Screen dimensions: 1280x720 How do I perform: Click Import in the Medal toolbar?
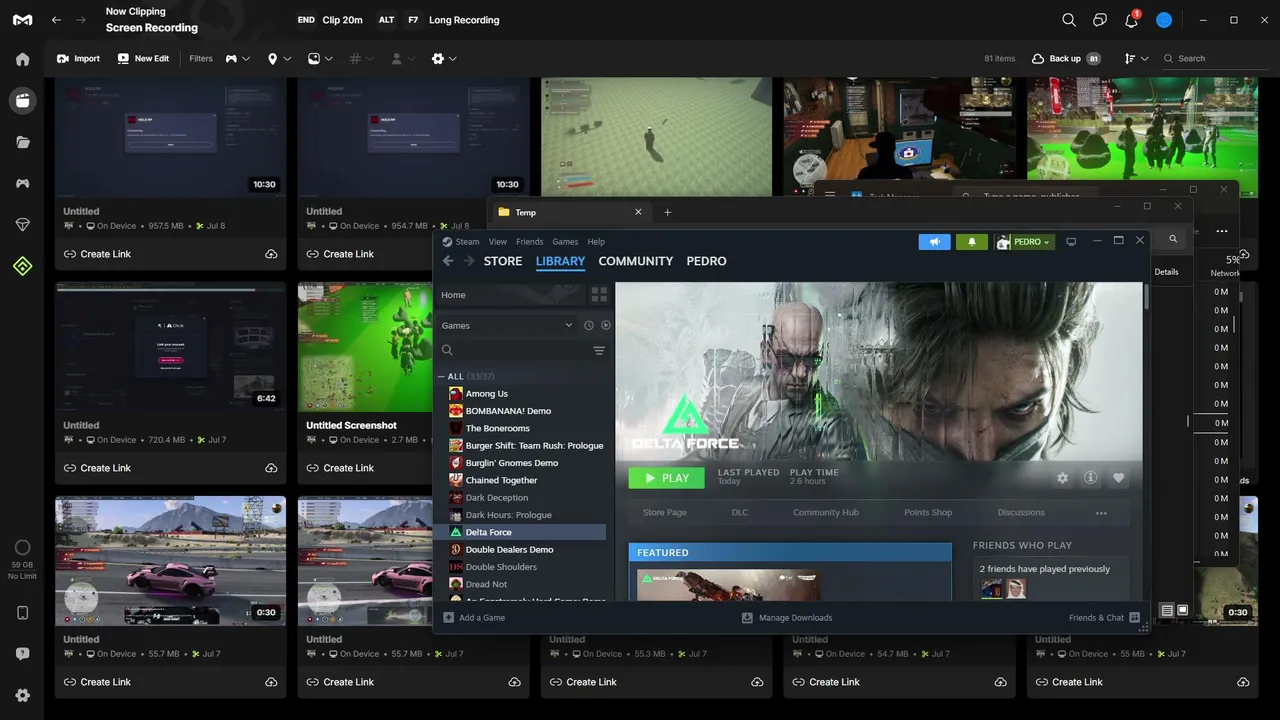(x=78, y=59)
